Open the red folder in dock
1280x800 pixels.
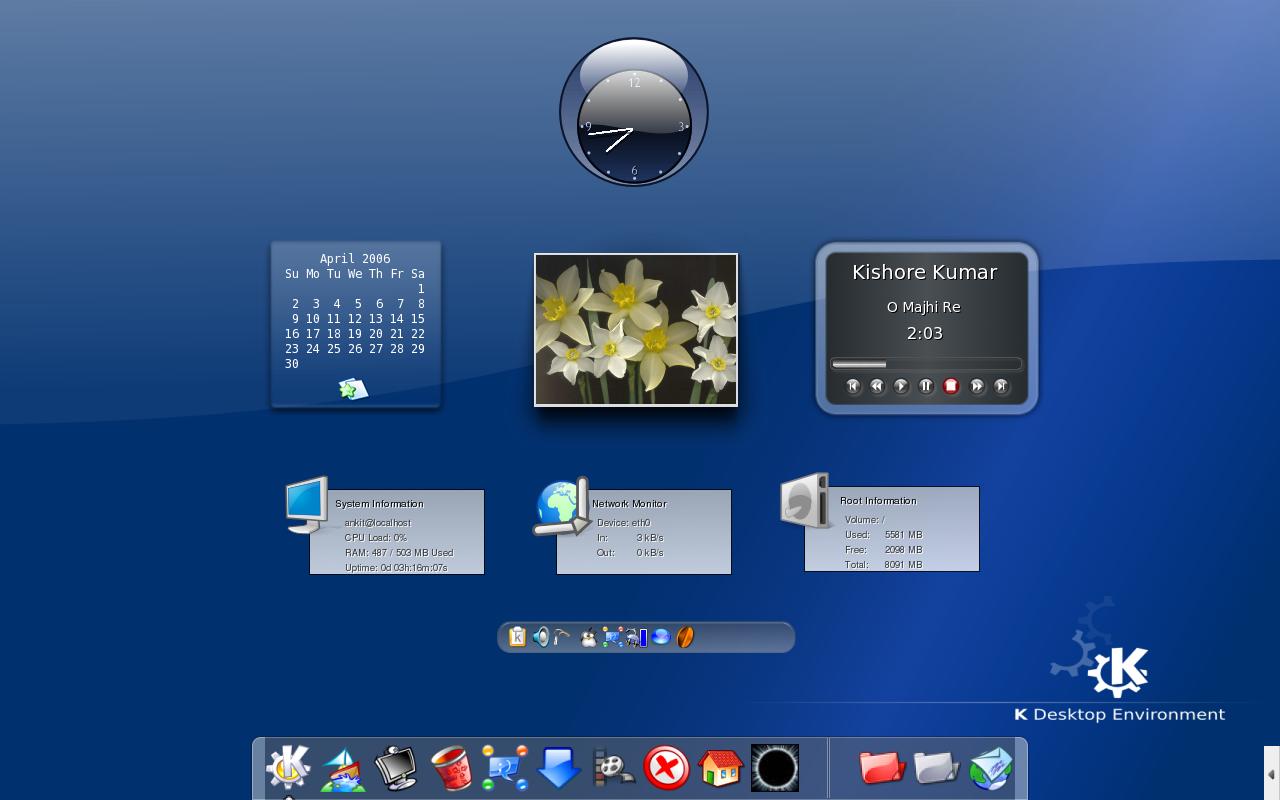(882, 768)
